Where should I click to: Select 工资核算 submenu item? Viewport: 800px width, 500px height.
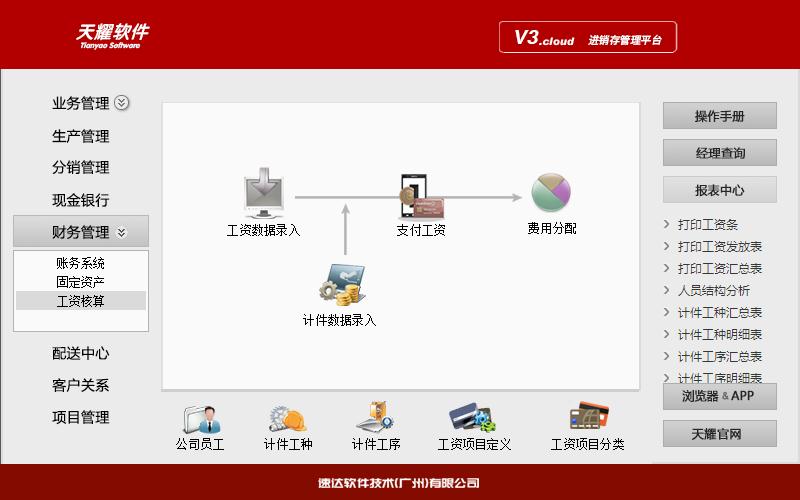(81, 301)
